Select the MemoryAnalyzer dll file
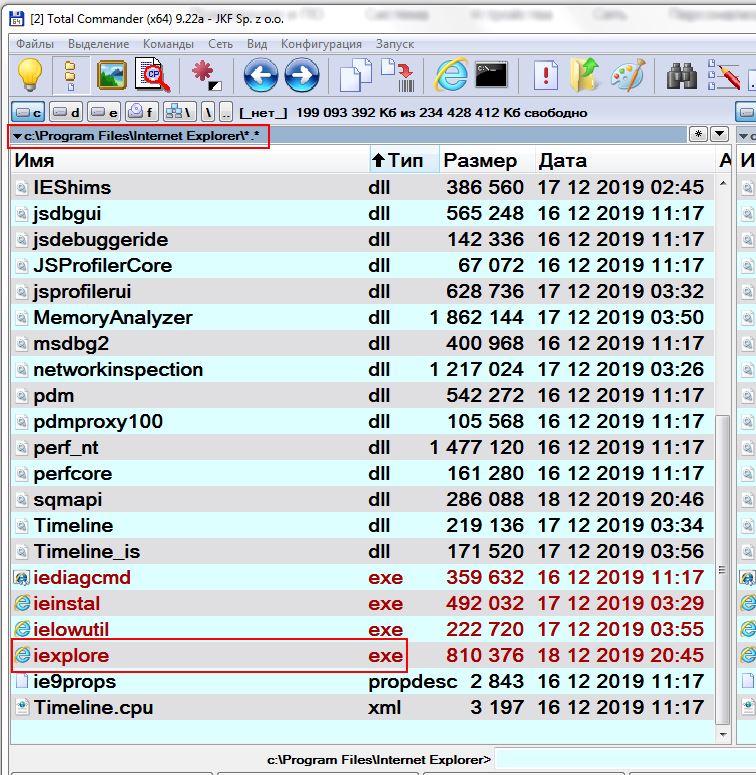Viewport: 756px width, 775px height. (x=362, y=317)
